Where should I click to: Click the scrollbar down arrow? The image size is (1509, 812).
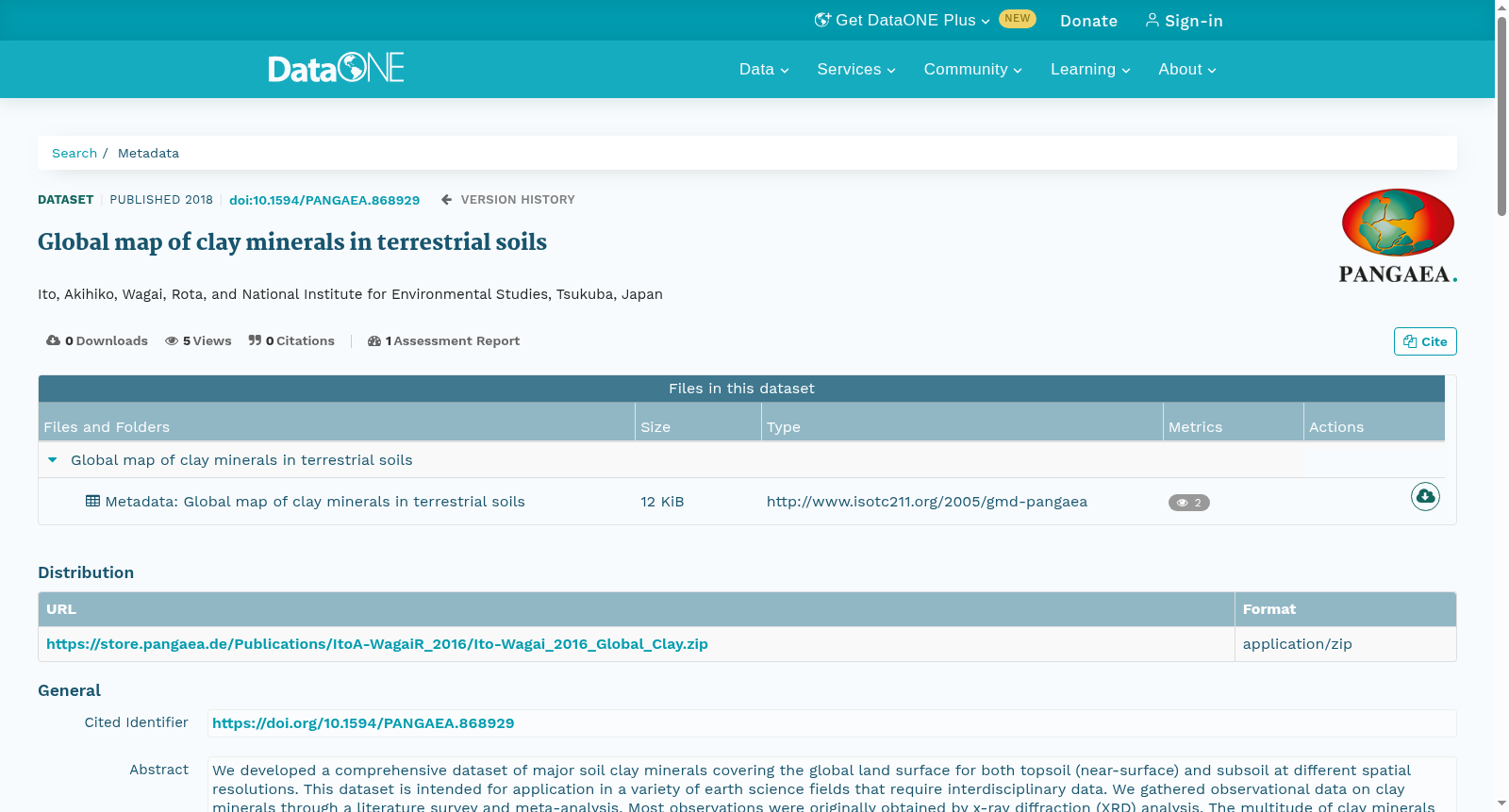1501,804
